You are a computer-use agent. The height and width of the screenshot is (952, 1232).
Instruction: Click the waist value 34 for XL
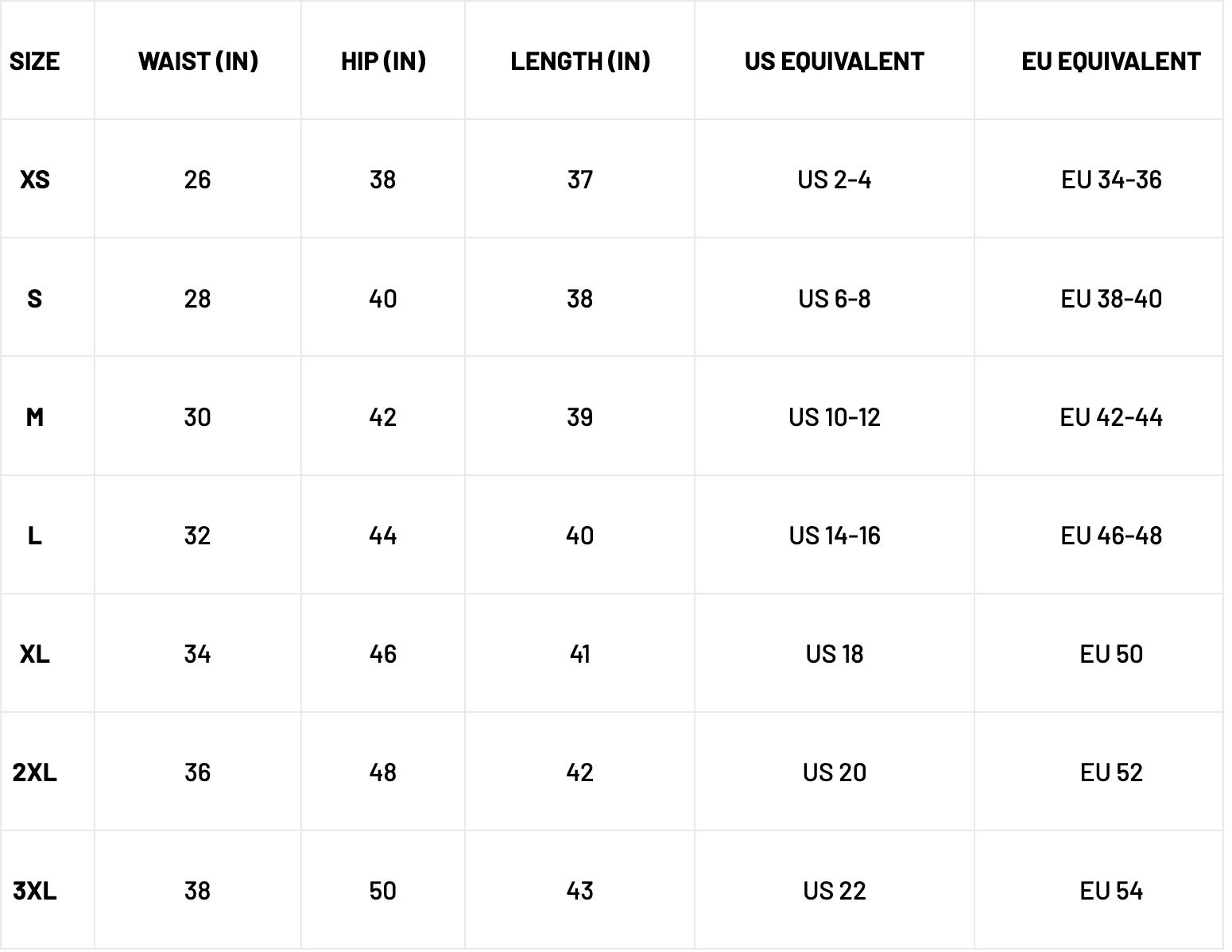coord(197,654)
